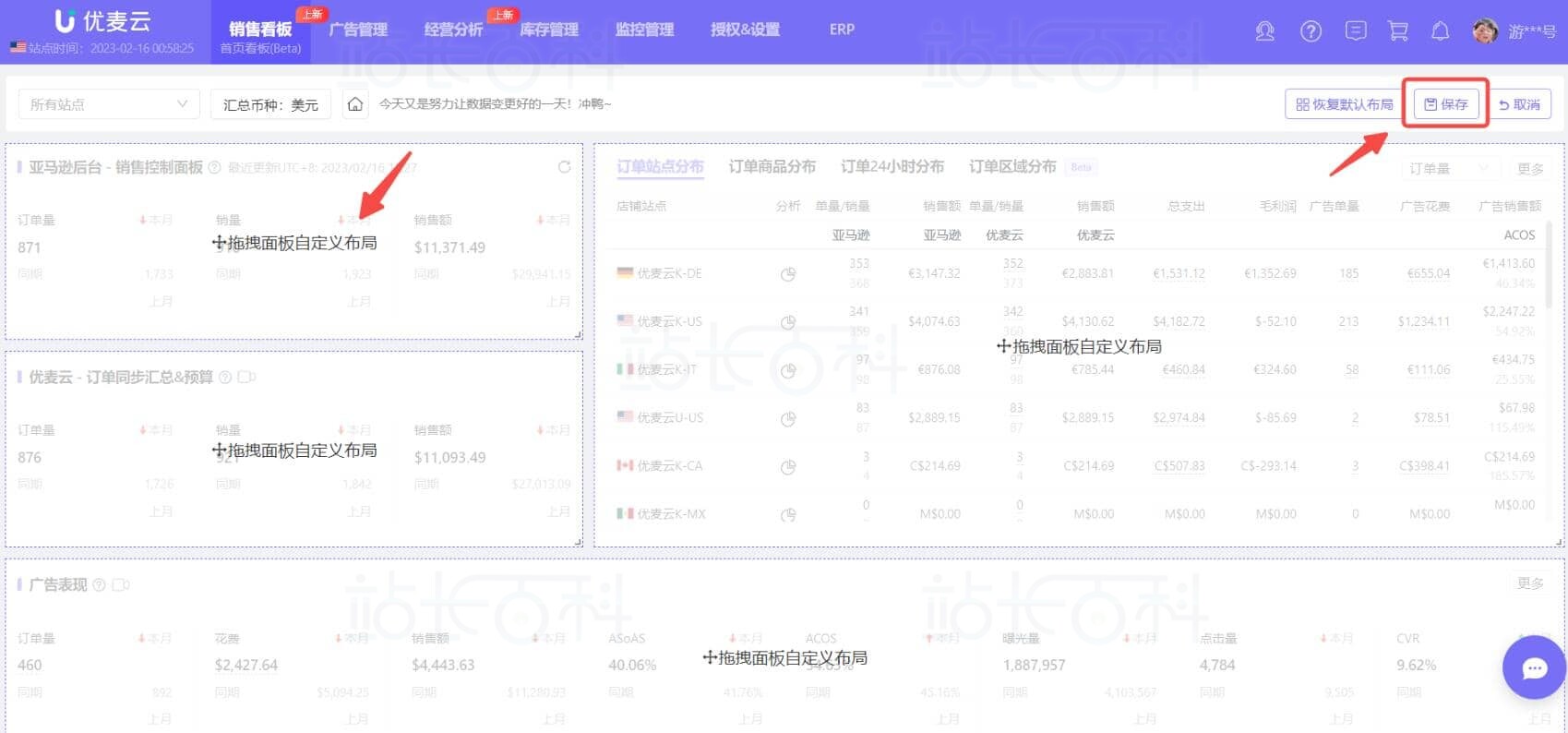
Task: Click the 站点时间 timestamp text
Action: [x=111, y=48]
